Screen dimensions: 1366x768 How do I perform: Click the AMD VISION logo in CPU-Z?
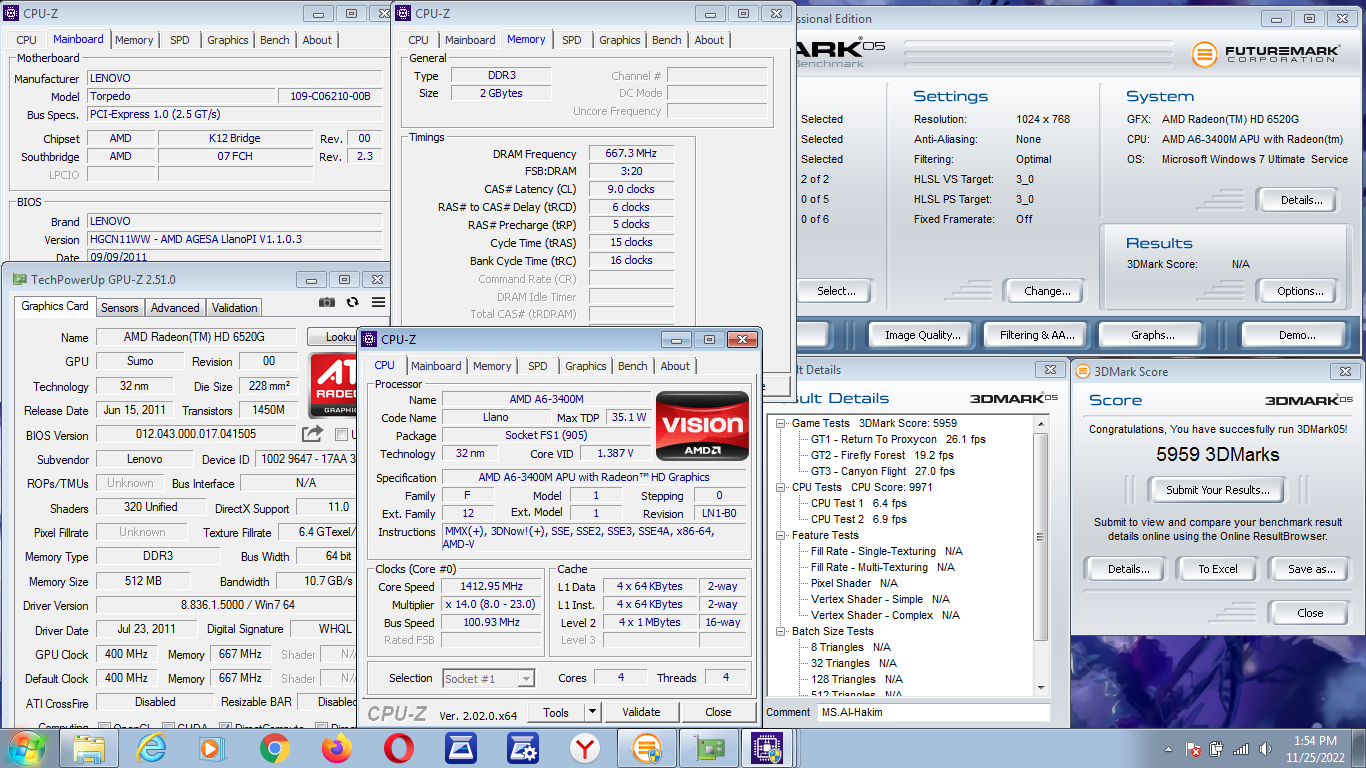tap(702, 426)
